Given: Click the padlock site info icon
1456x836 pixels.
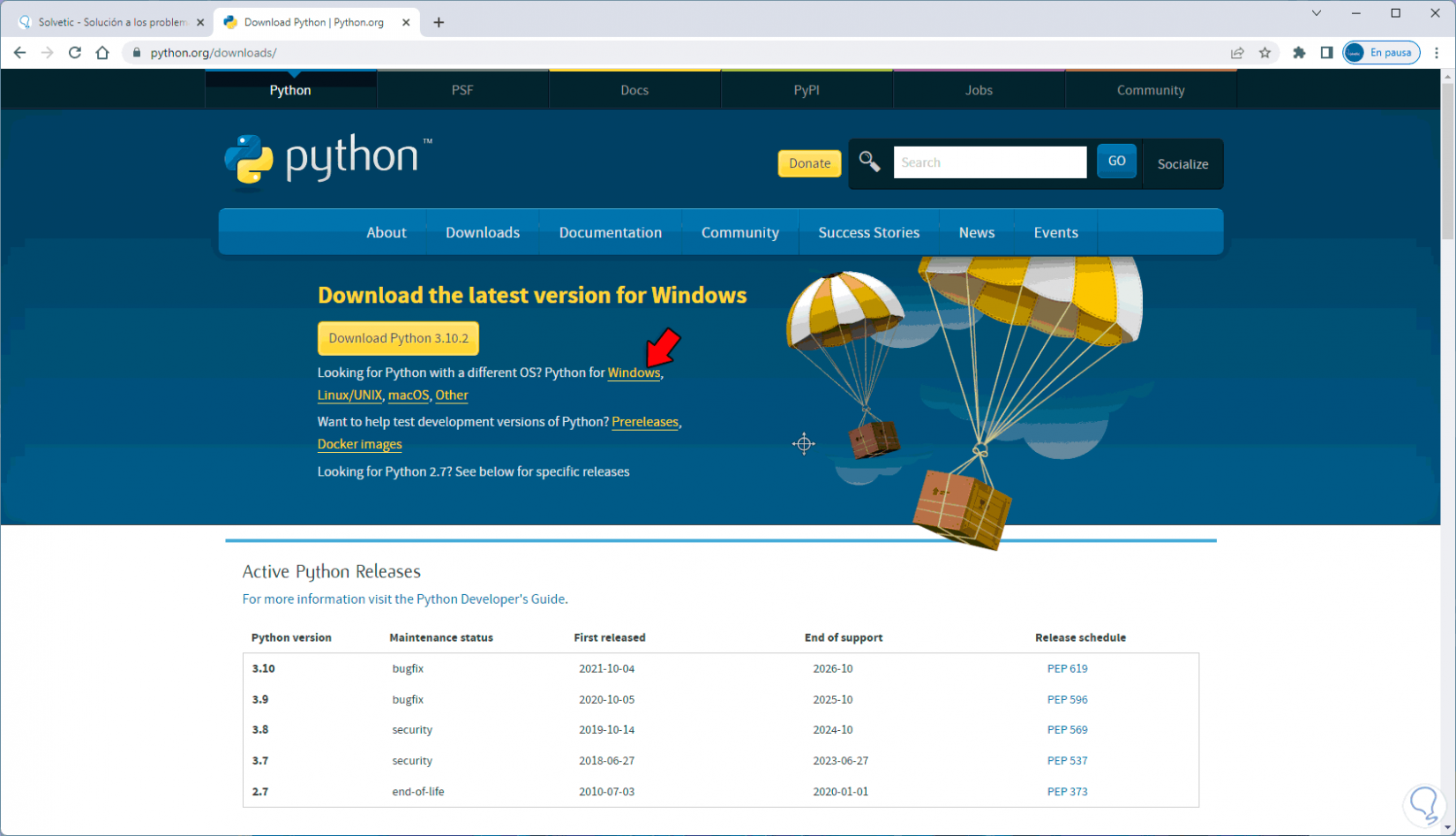Looking at the screenshot, I should (x=136, y=53).
